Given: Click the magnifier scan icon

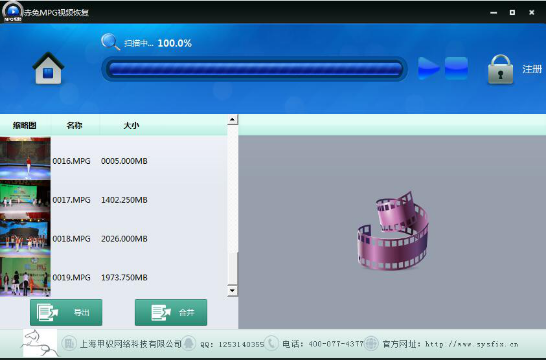Looking at the screenshot, I should (110, 42).
